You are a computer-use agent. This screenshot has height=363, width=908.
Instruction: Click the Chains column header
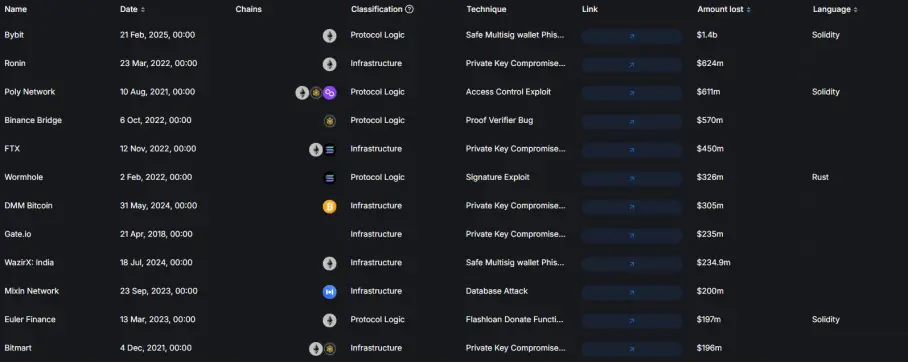(x=248, y=9)
